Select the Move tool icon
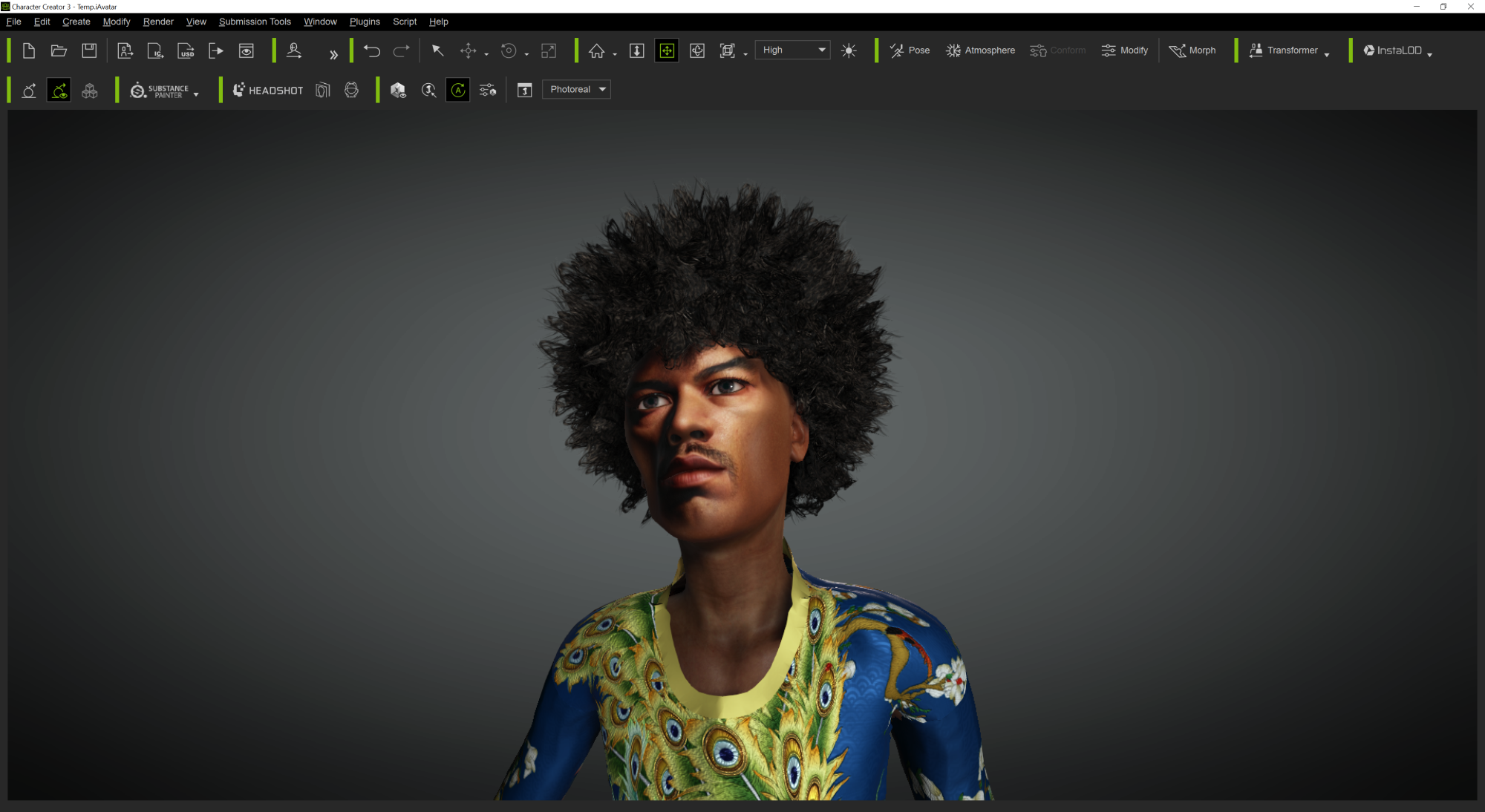This screenshot has height=812, width=1485. (x=468, y=50)
